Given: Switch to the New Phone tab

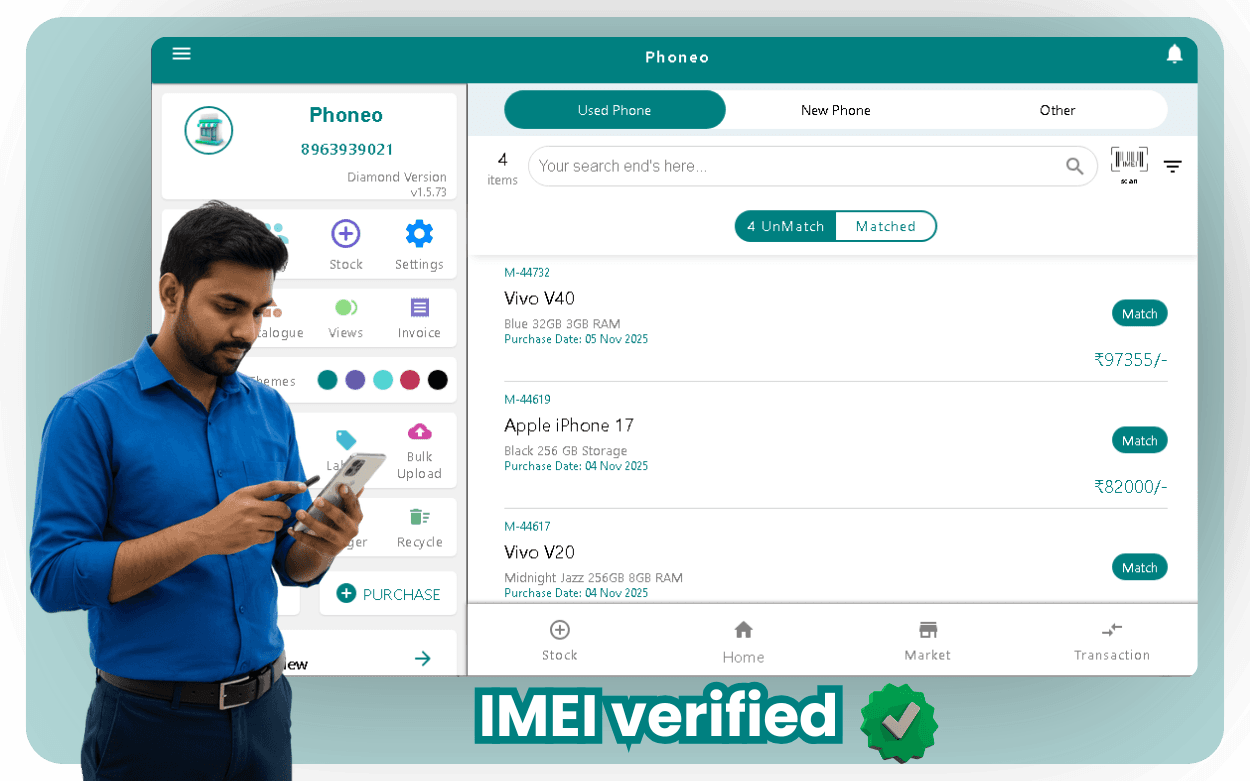Looking at the screenshot, I should point(836,110).
